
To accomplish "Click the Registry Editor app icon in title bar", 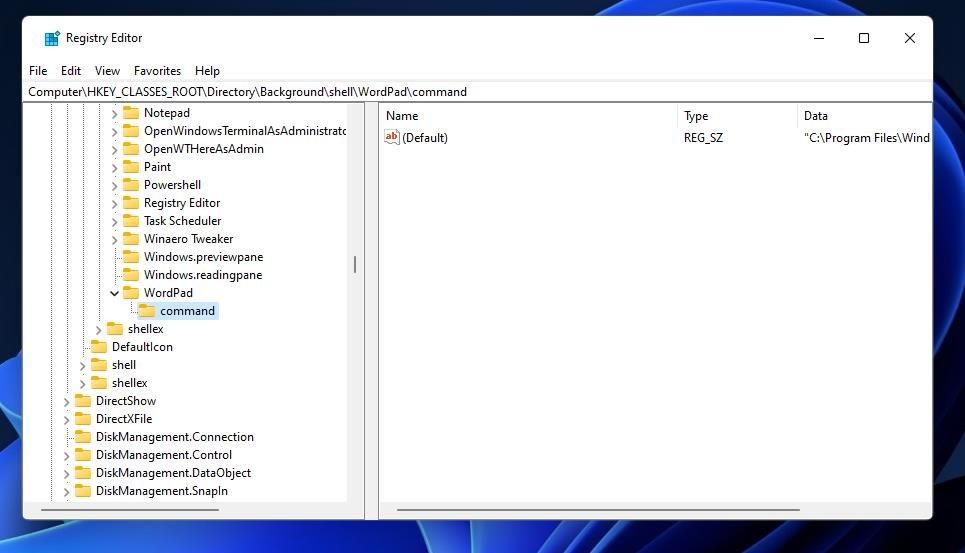I will click(52, 38).
